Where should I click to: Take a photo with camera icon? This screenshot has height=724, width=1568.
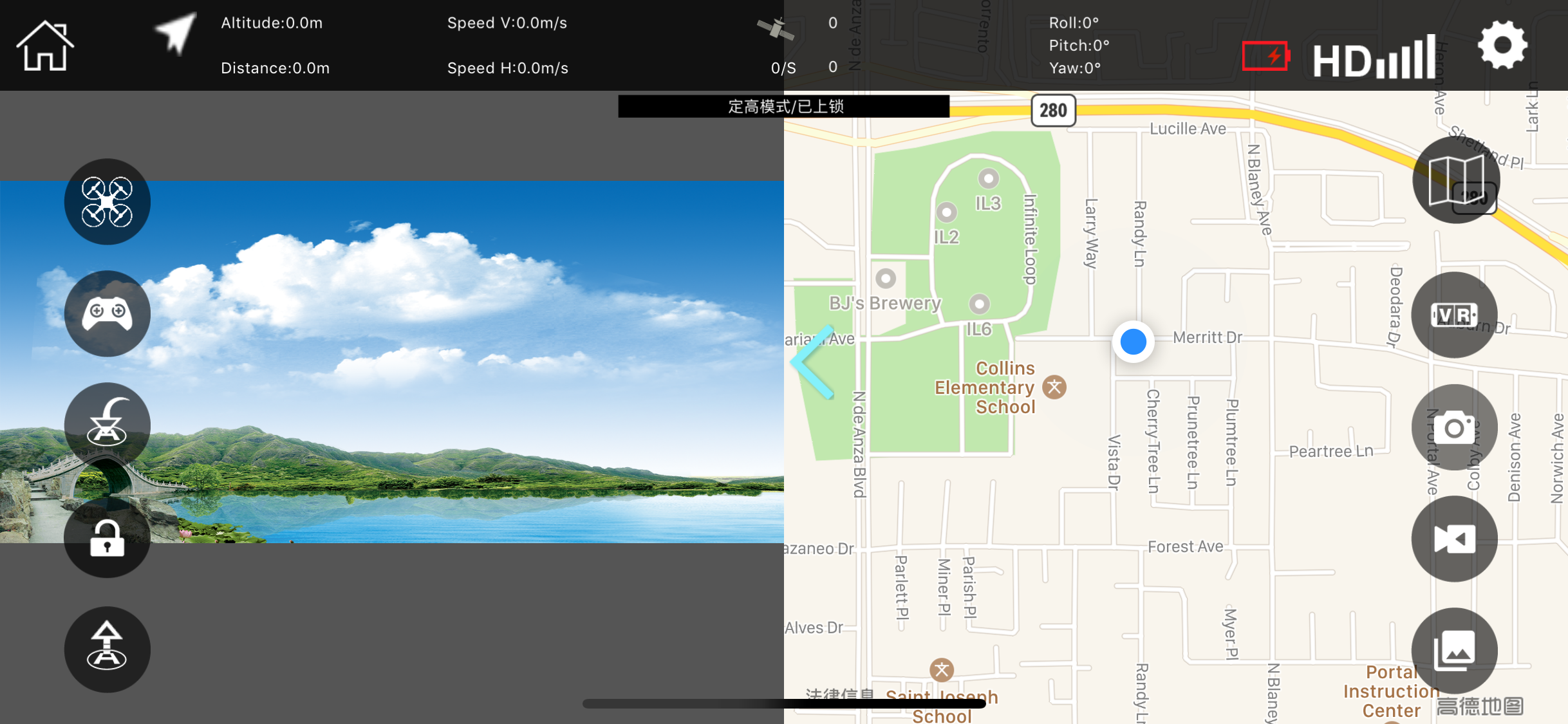[x=1454, y=427]
